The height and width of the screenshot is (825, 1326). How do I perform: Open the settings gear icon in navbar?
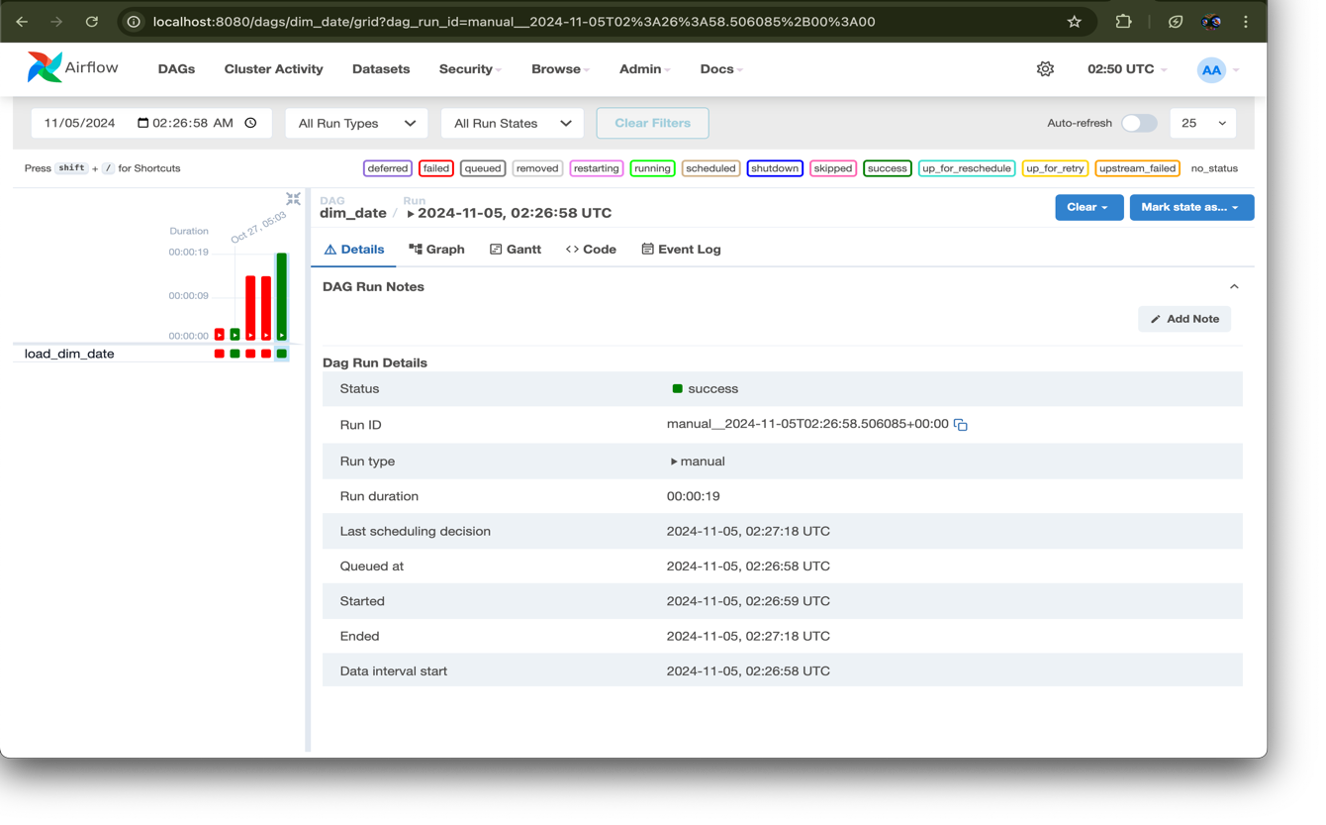(1045, 69)
